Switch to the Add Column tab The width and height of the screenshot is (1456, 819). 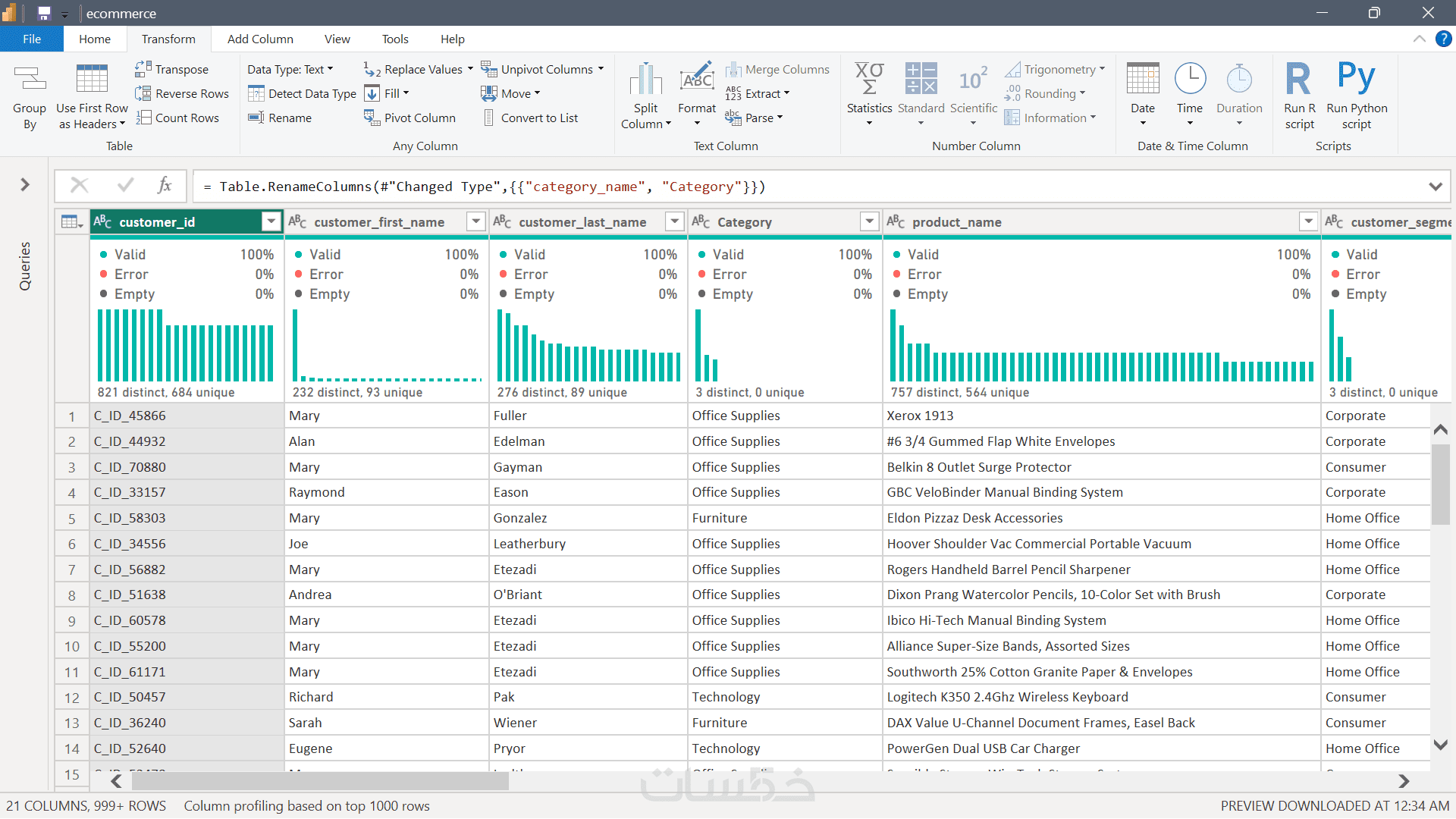pyautogui.click(x=260, y=39)
